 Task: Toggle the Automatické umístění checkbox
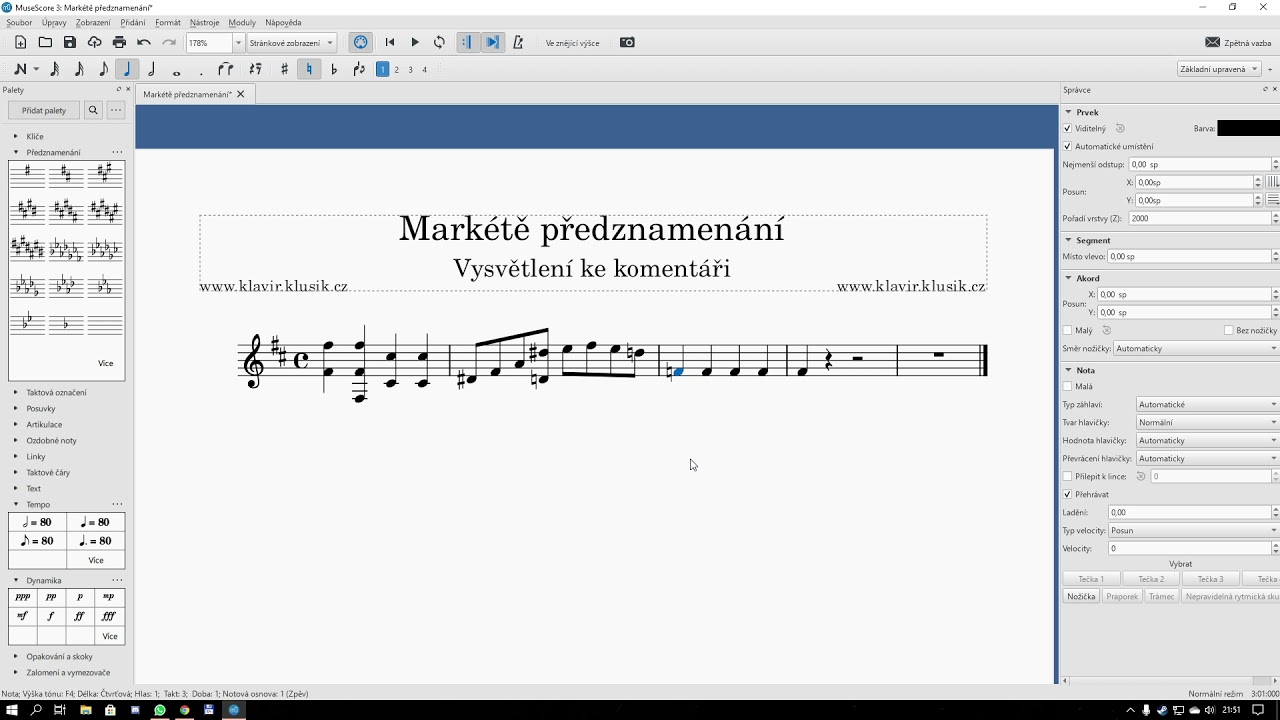[1068, 146]
